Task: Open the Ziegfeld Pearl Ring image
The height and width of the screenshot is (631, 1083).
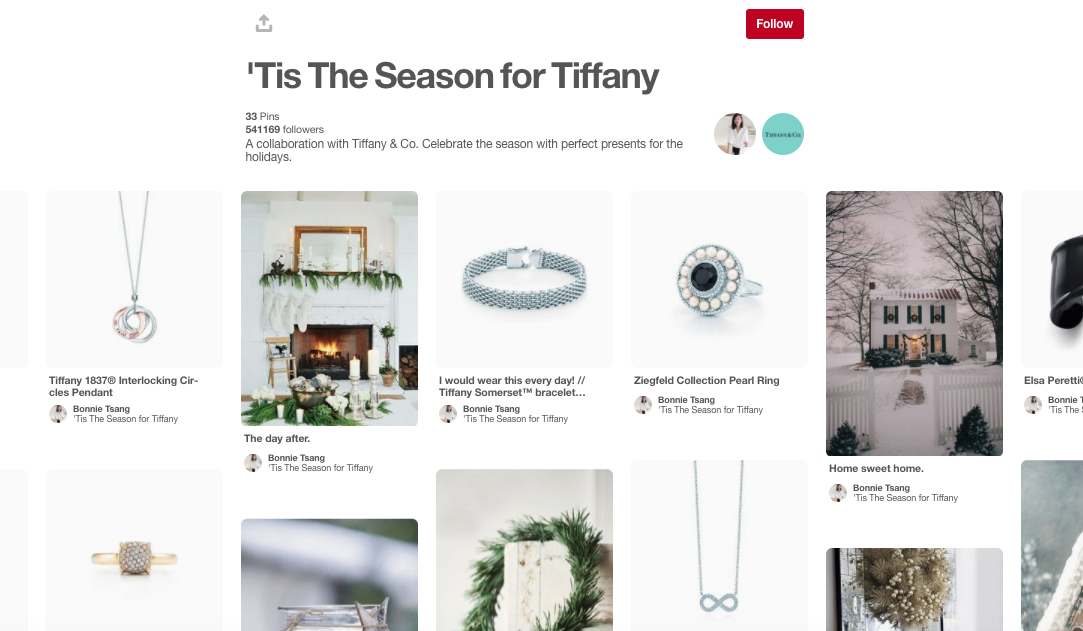Action: tap(719, 279)
